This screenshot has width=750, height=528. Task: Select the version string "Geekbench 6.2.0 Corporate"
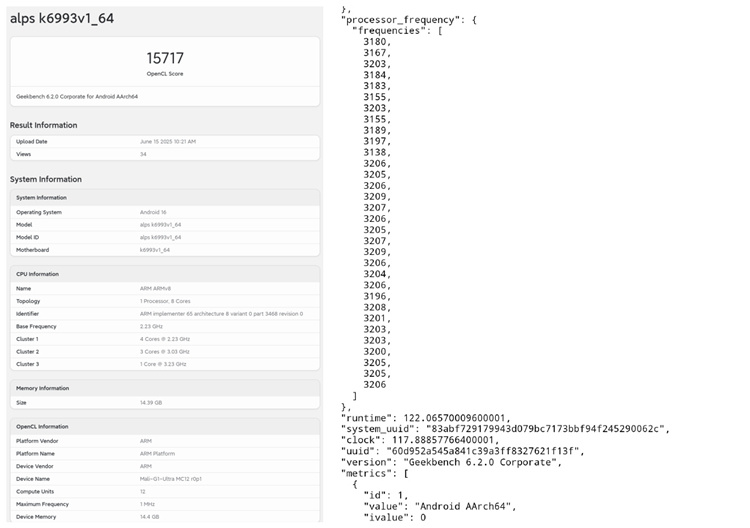pos(480,462)
